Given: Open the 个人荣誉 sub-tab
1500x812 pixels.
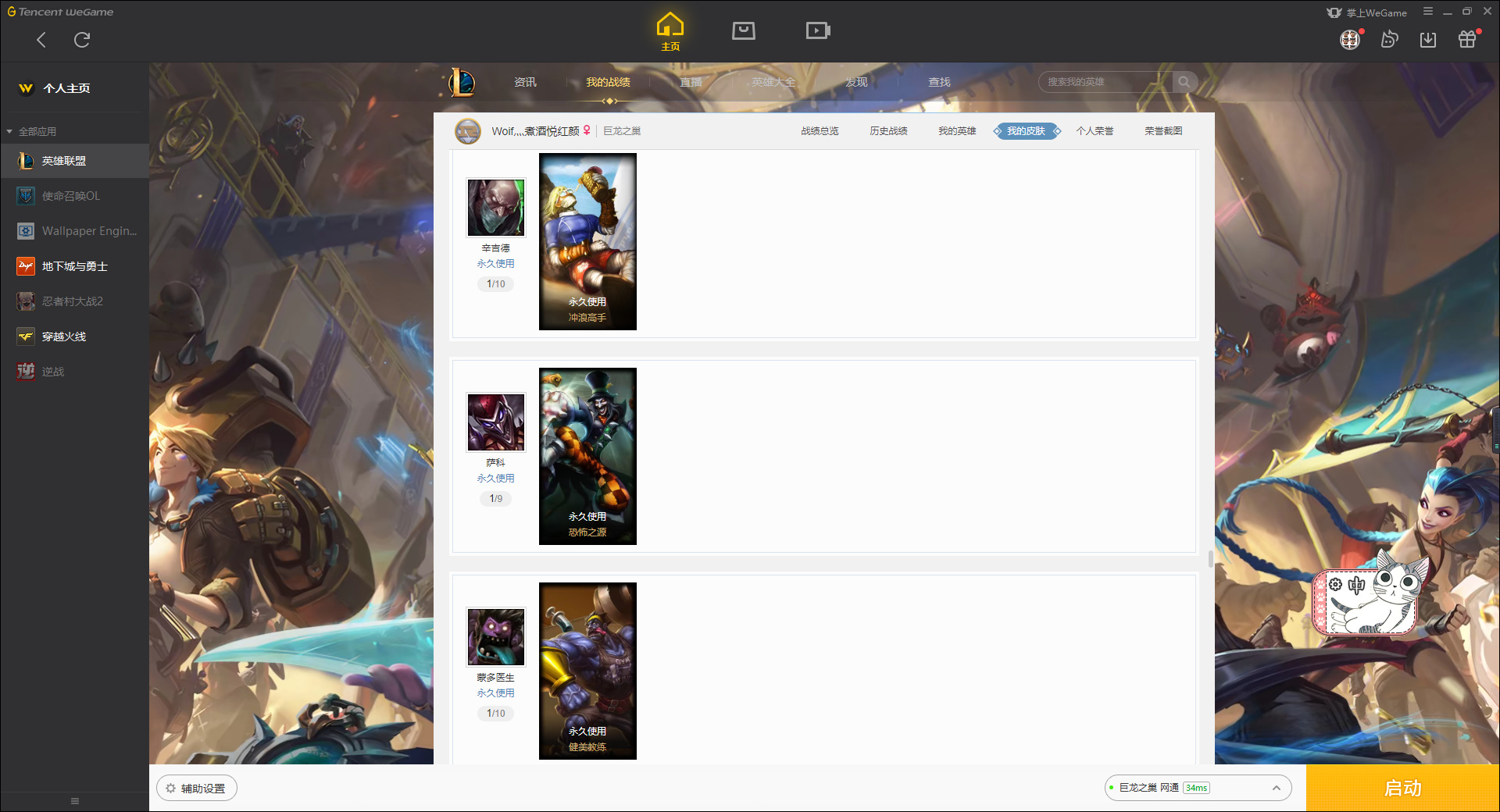Looking at the screenshot, I should point(1095,131).
